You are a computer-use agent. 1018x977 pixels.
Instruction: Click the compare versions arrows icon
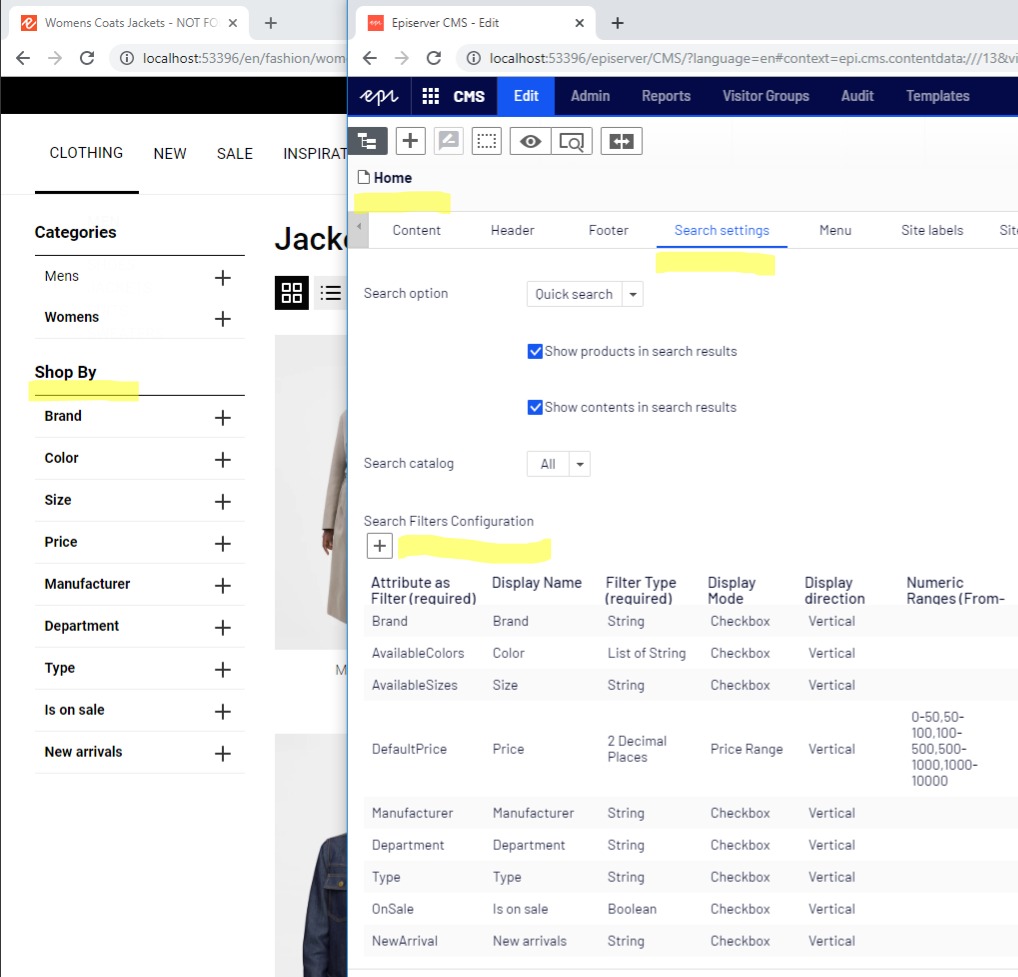click(621, 142)
